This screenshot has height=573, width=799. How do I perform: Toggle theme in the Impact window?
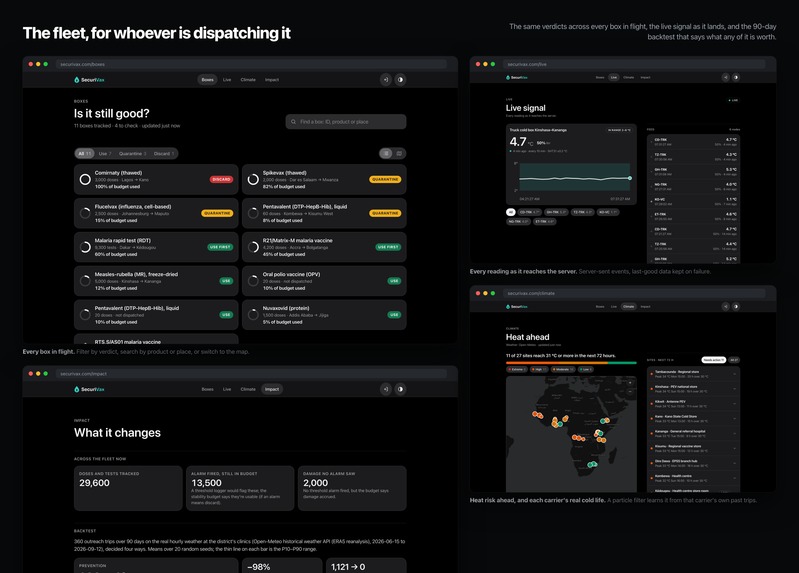pos(401,389)
